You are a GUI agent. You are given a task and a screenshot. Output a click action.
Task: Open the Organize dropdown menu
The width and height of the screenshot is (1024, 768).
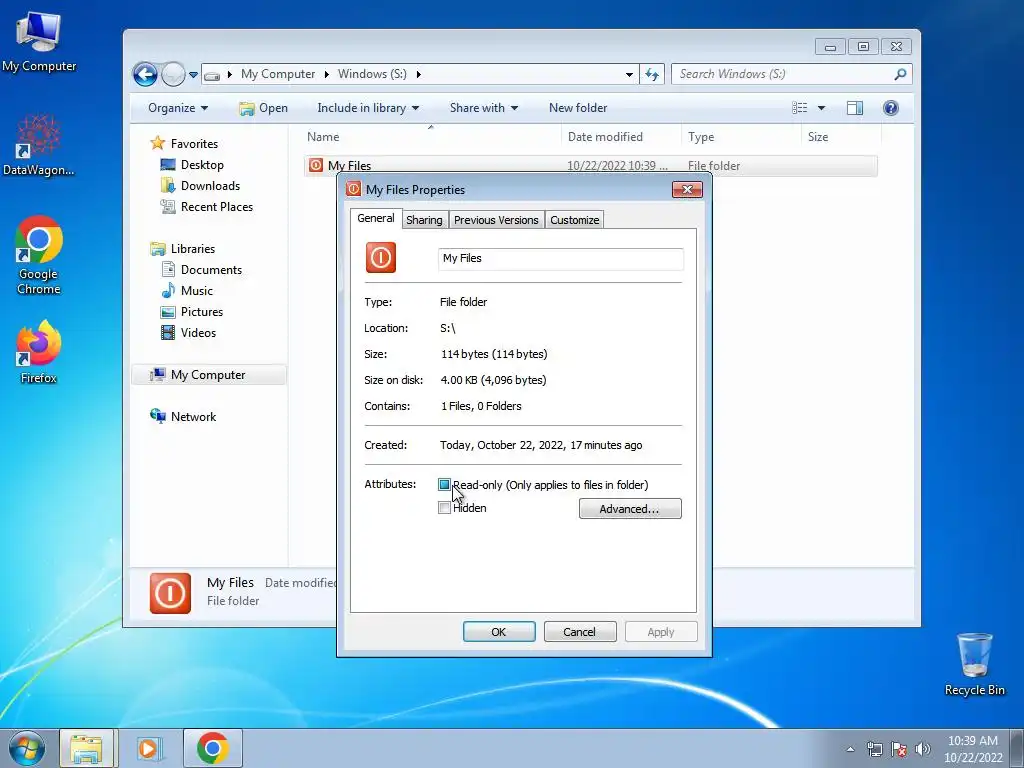tap(178, 108)
